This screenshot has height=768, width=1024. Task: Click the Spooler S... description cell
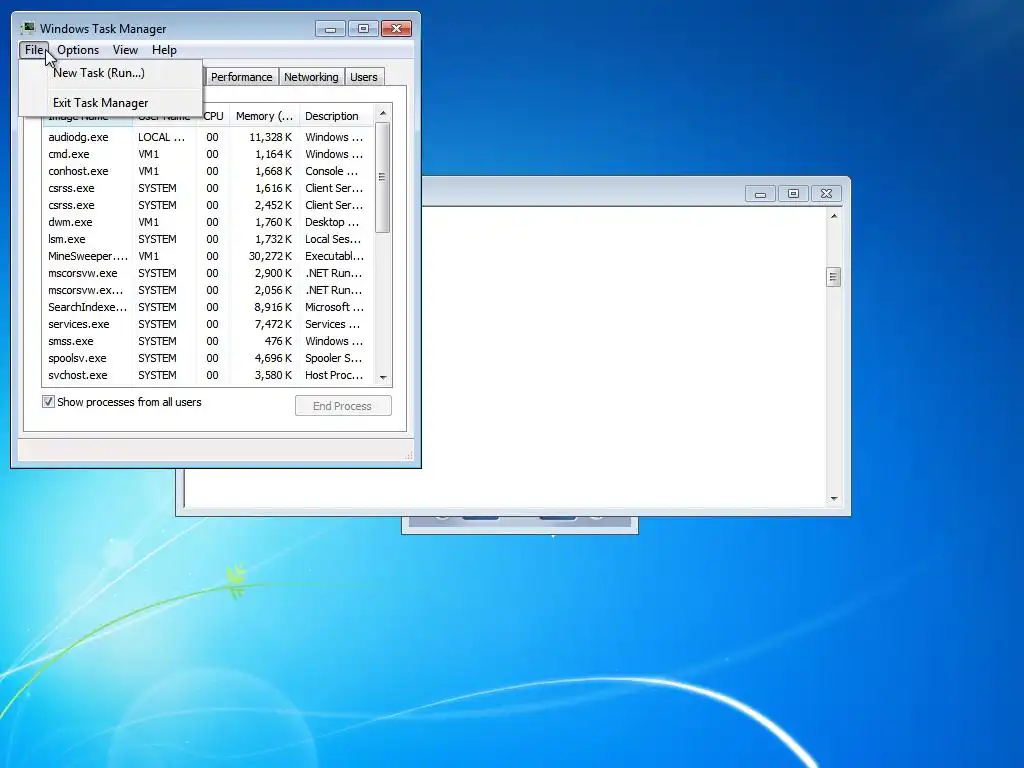click(333, 358)
